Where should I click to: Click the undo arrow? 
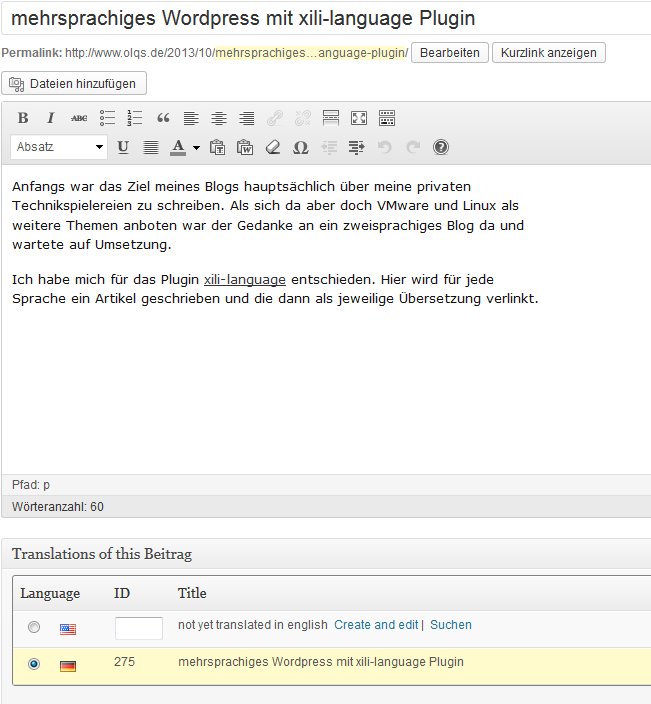point(385,147)
